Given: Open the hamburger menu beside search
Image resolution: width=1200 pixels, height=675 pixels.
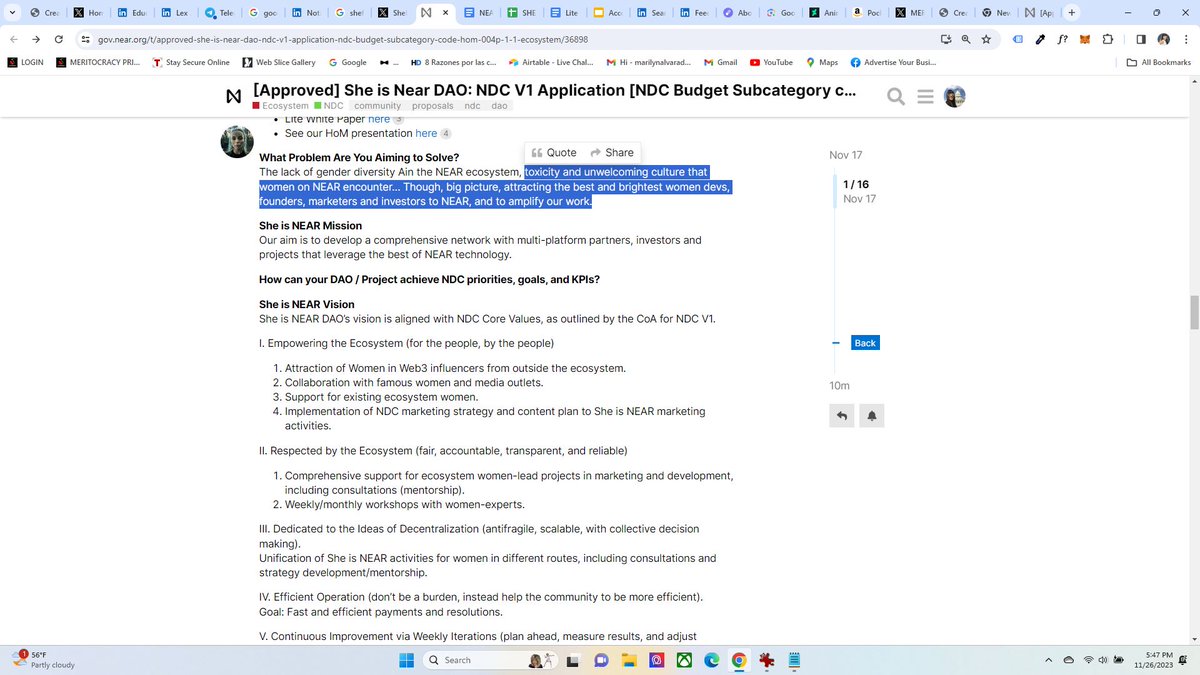Looking at the screenshot, I should 925,96.
